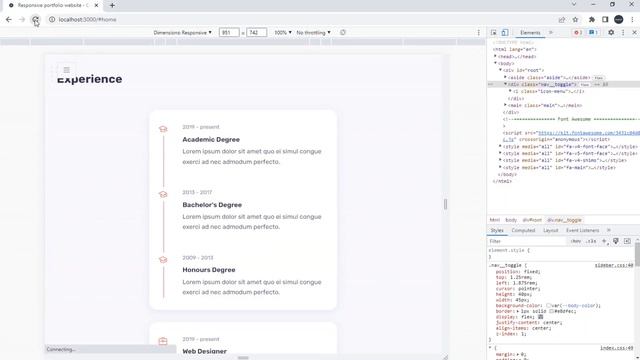Bookmark this page with the star icon
The width and height of the screenshot is (640, 360).
point(576,19)
